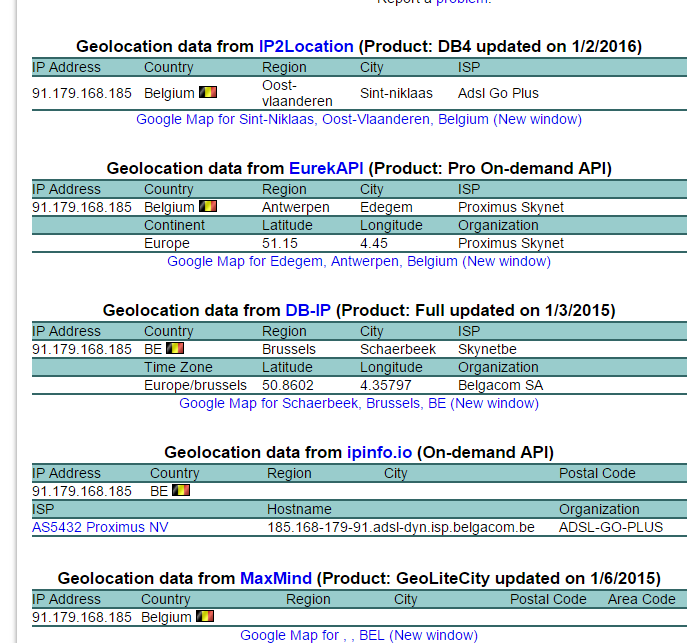The image size is (700, 643).
Task: Select IP address 91.179.168.185 in MaxMind table
Action: [x=82, y=617]
